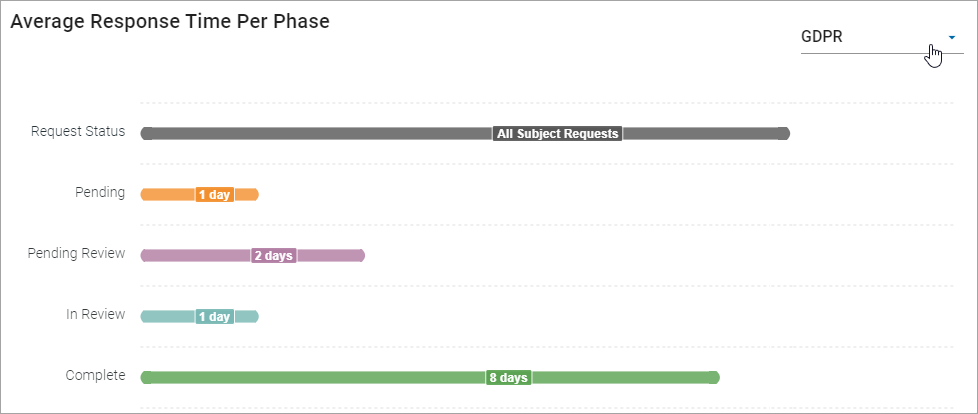Click the orange 1 day badge
This screenshot has height=414, width=978.
pos(214,195)
